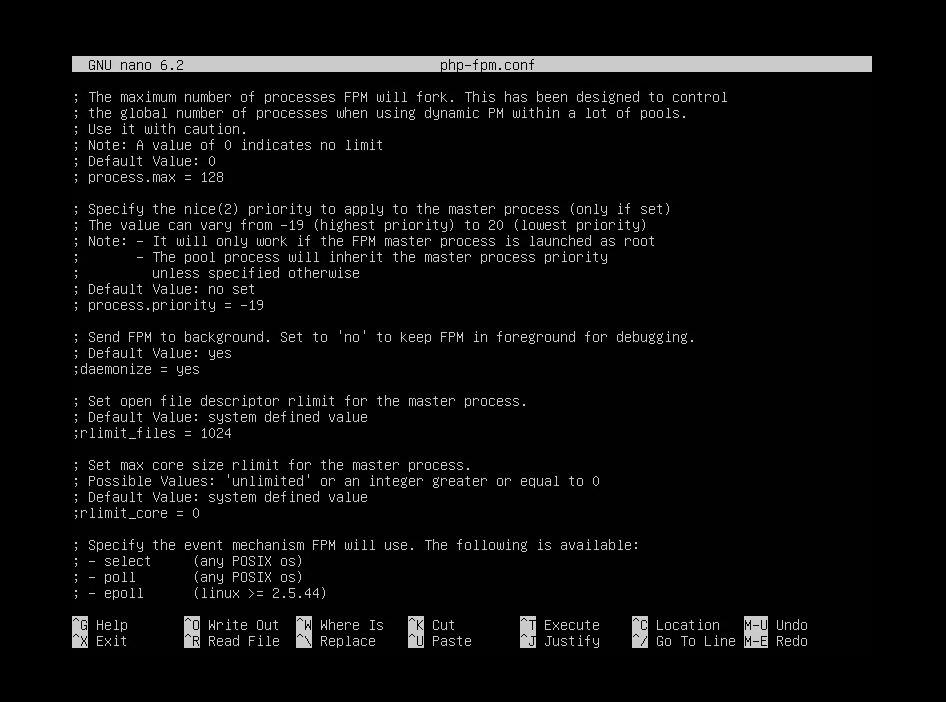Select the ^J Justify shortcut
The image size is (946, 702).
560,641
